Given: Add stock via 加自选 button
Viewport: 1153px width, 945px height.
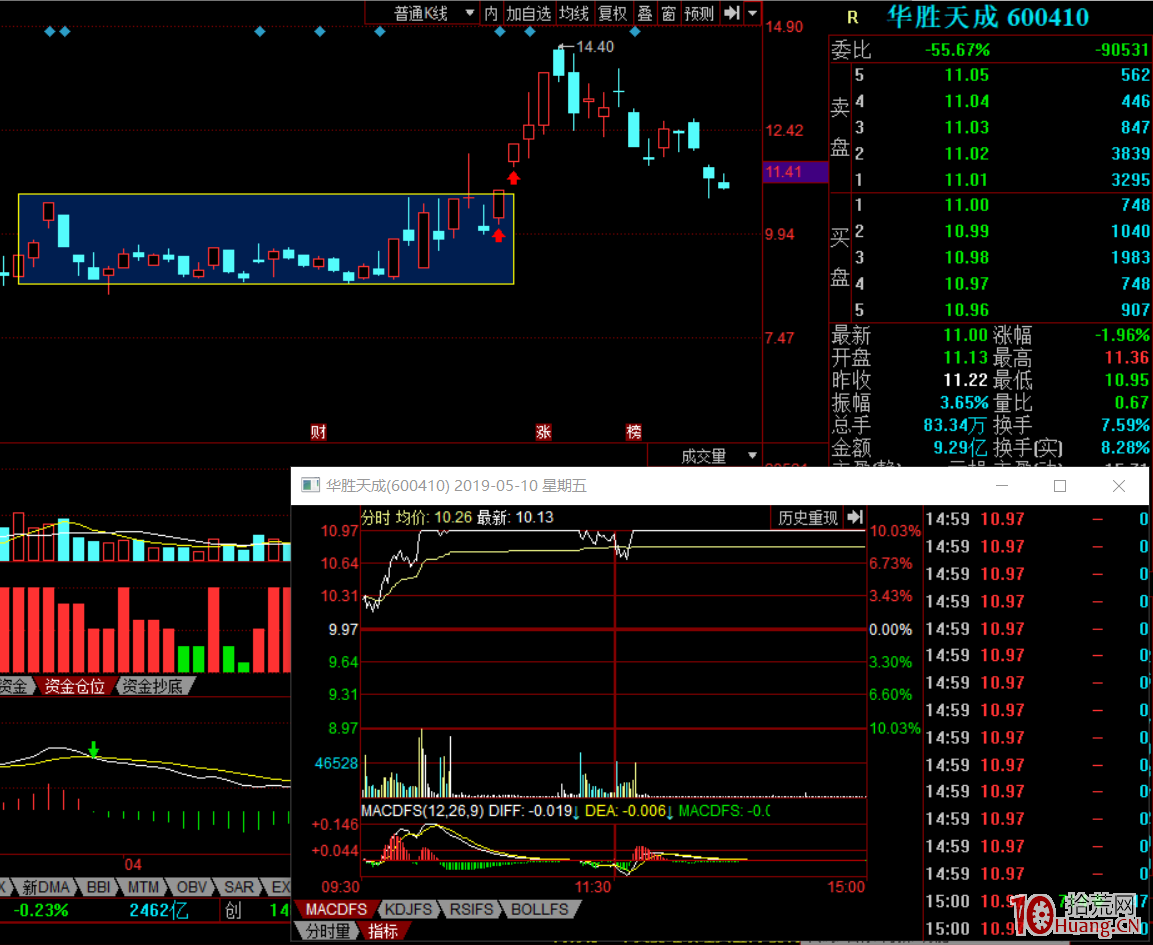Looking at the screenshot, I should pyautogui.click(x=529, y=13).
